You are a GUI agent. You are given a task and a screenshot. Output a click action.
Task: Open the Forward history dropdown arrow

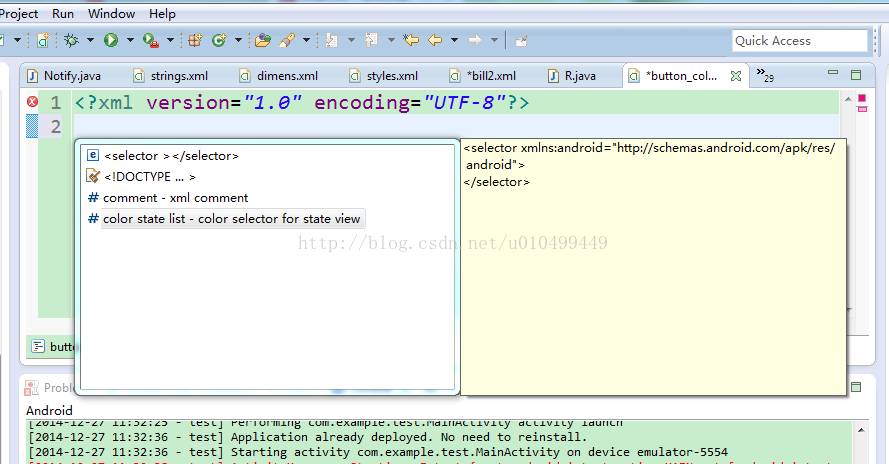494,40
